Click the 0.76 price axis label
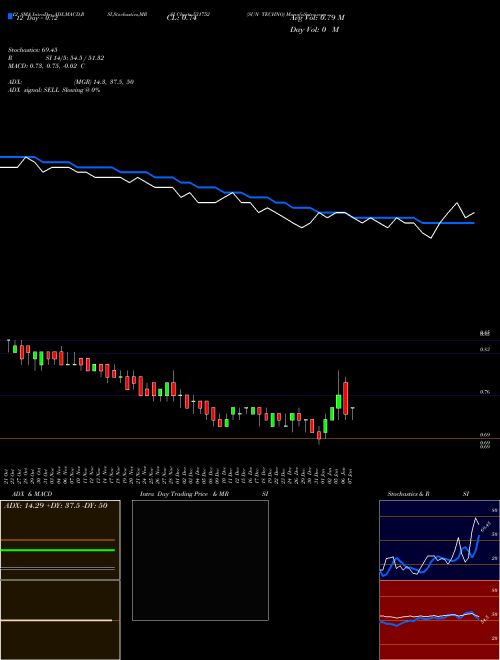The image size is (500, 660). pos(485,392)
